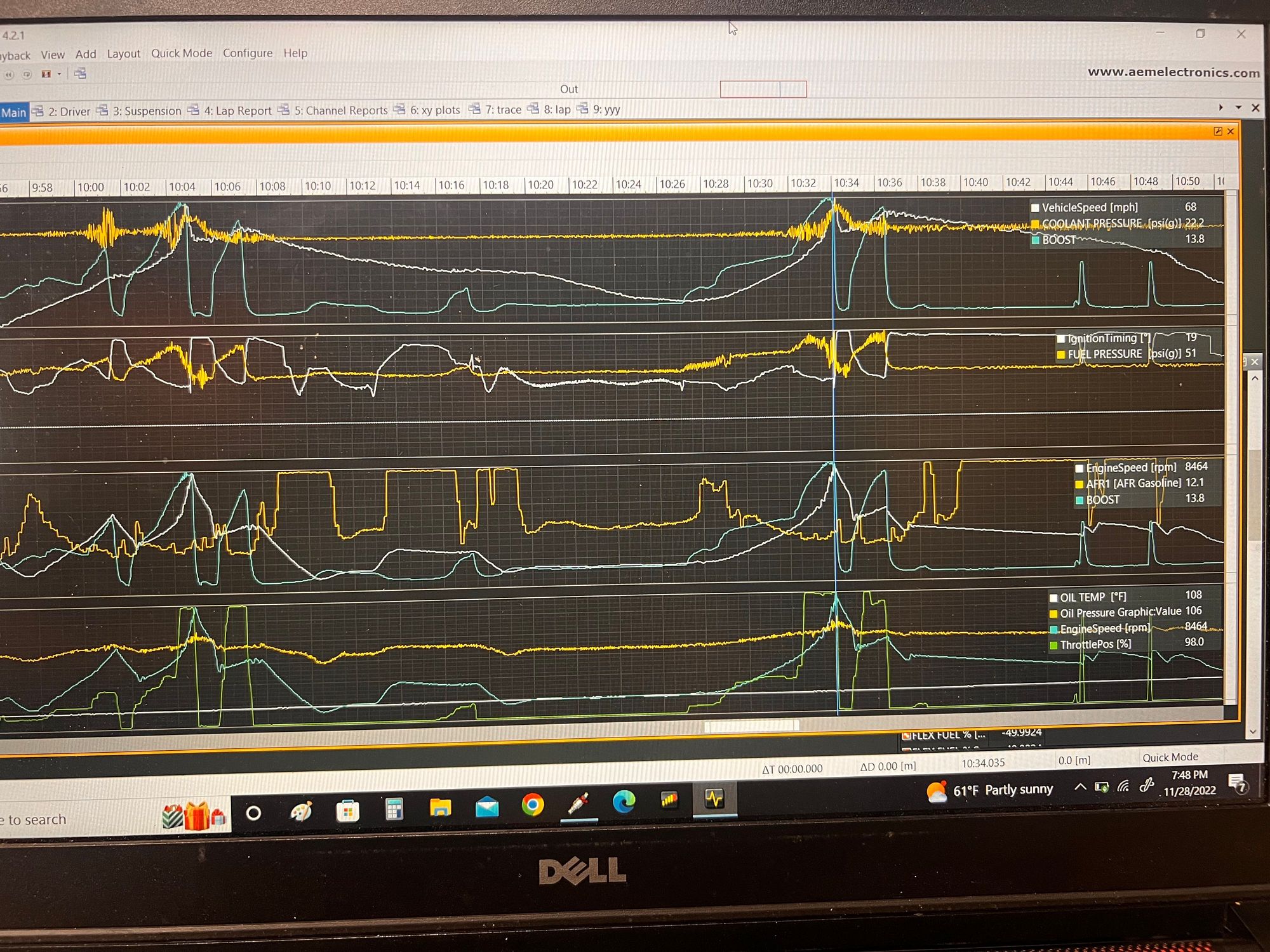Open the worksheet tabs list dropdown
The height and width of the screenshot is (952, 1270).
1238,108
